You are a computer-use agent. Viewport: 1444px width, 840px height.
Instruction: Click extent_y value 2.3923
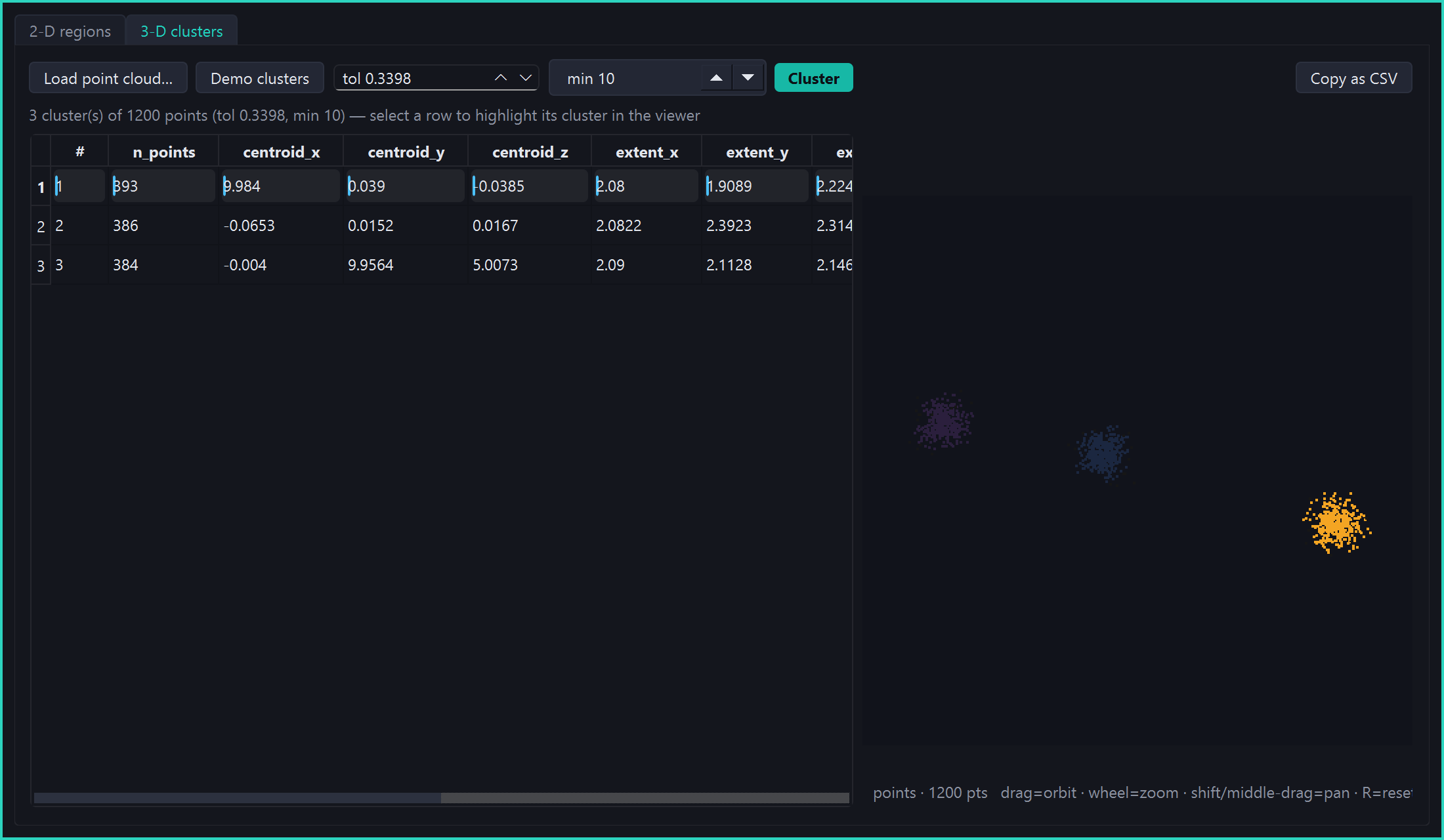click(x=757, y=225)
